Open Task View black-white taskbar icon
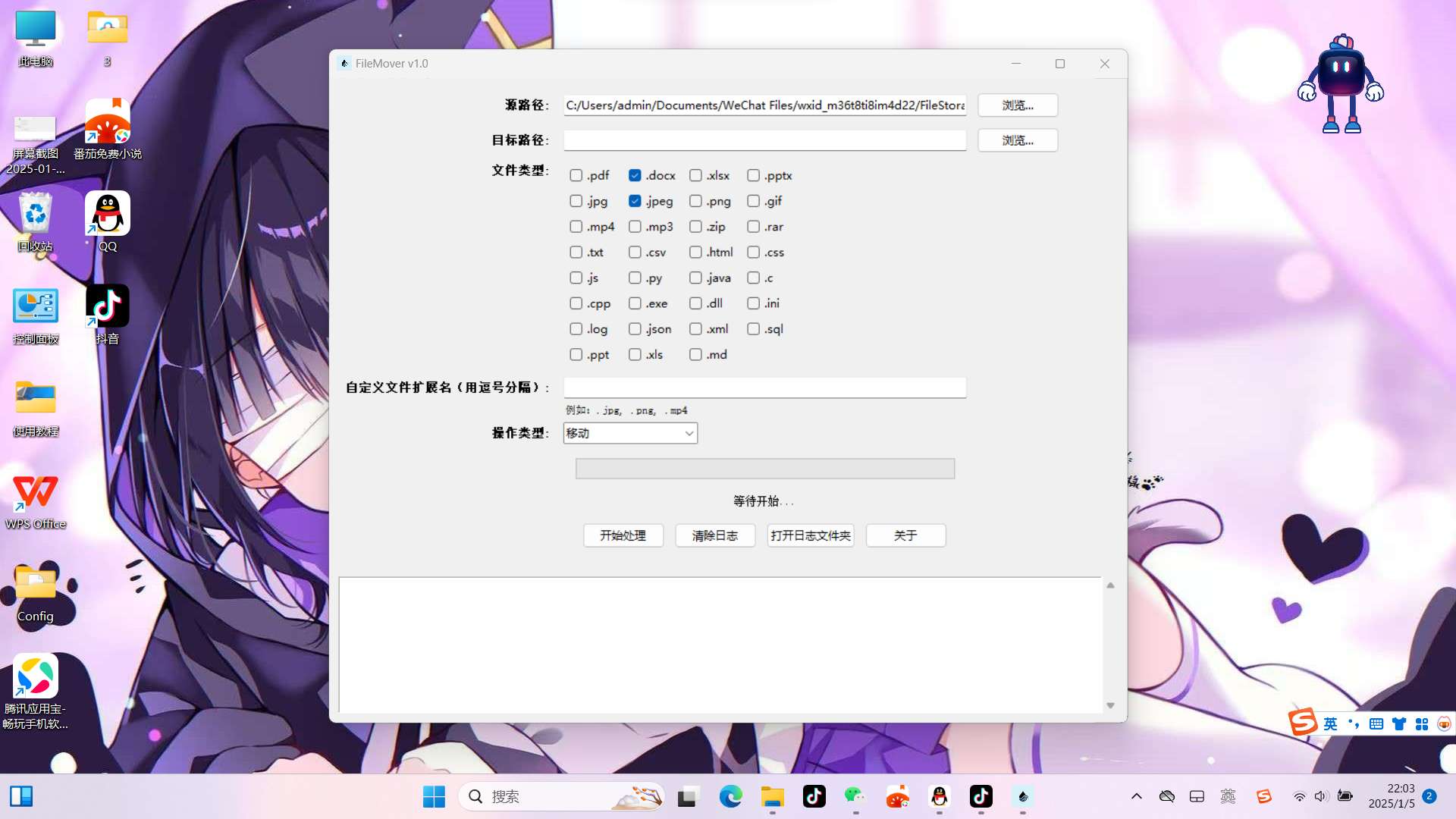This screenshot has width=1456, height=819. click(x=688, y=796)
